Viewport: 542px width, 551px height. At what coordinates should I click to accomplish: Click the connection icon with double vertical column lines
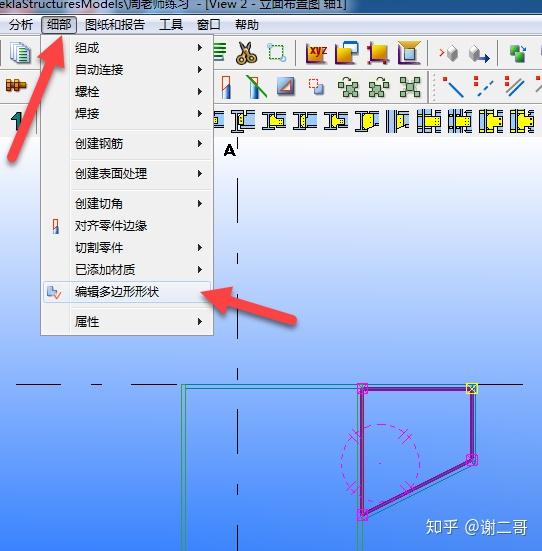click(x=397, y=121)
